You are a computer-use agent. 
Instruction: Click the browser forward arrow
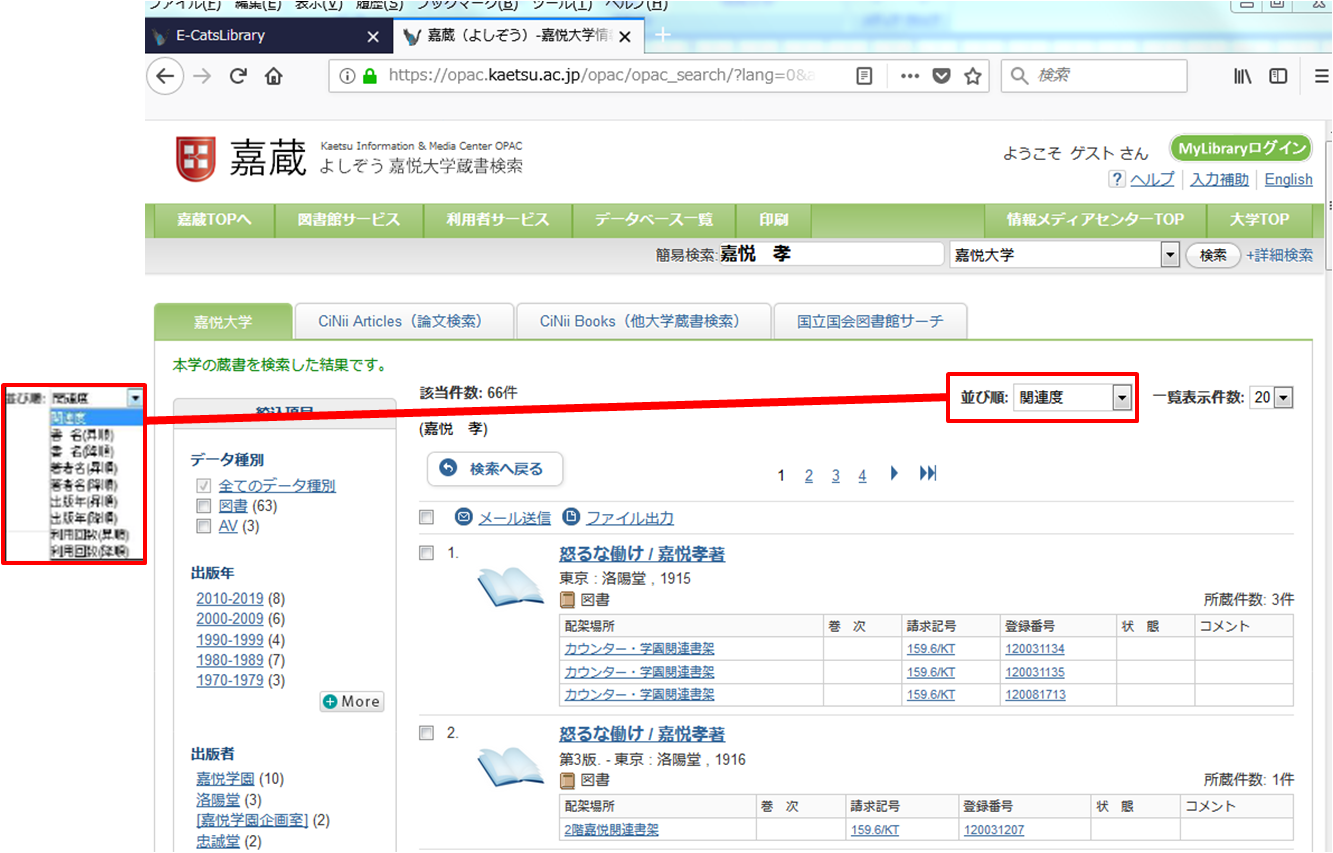203,76
